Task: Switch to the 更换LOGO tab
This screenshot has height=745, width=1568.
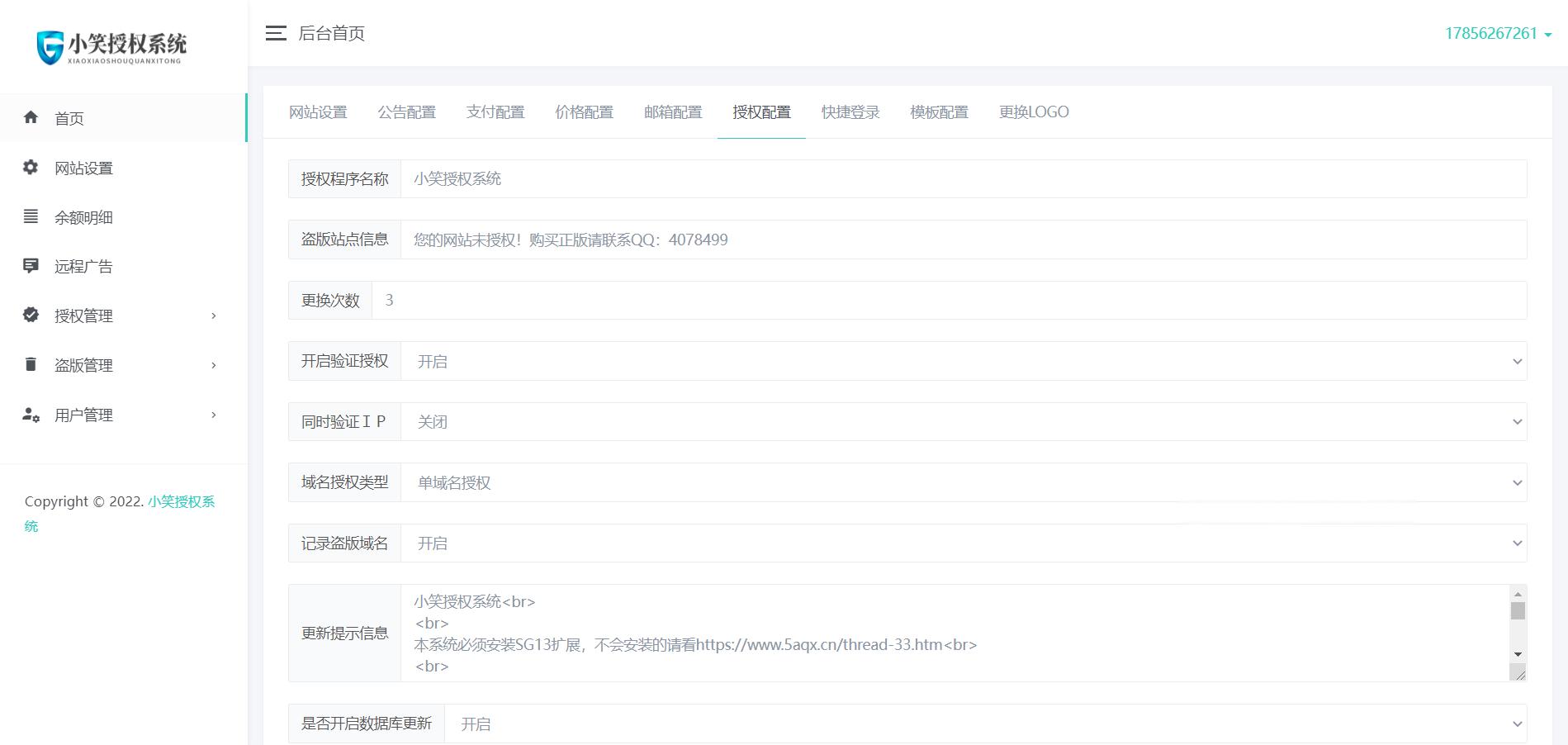Action: (1034, 112)
